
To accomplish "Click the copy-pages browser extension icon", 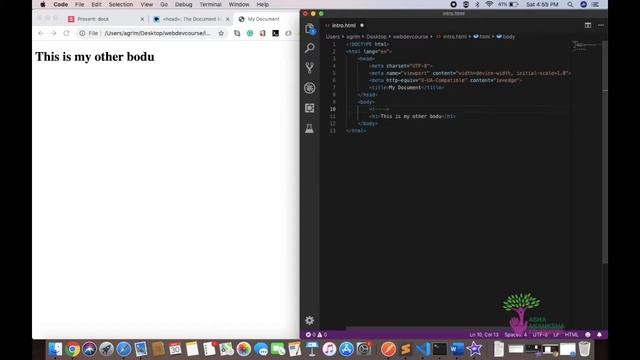I will point(237,33).
